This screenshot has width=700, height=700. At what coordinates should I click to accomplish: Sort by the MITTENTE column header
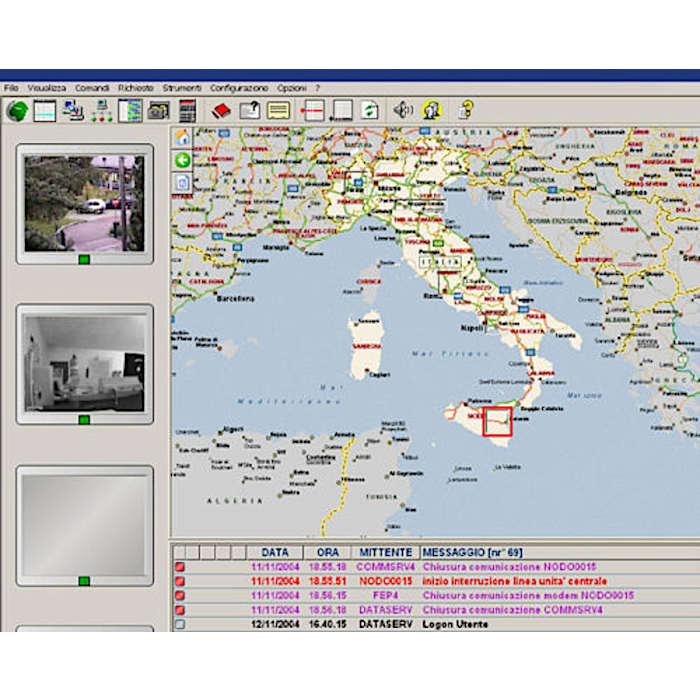(x=385, y=552)
